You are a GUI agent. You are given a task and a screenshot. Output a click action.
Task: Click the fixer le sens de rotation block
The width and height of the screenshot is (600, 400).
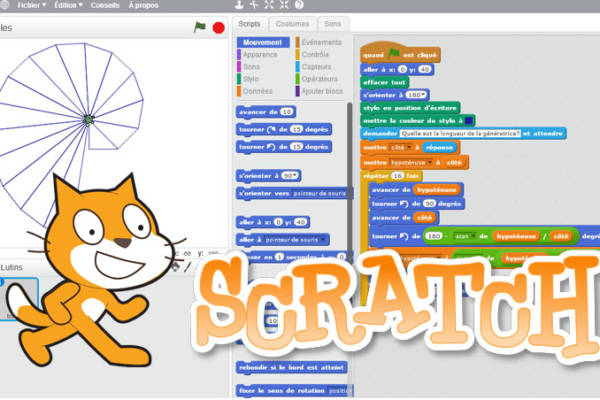pos(294,391)
